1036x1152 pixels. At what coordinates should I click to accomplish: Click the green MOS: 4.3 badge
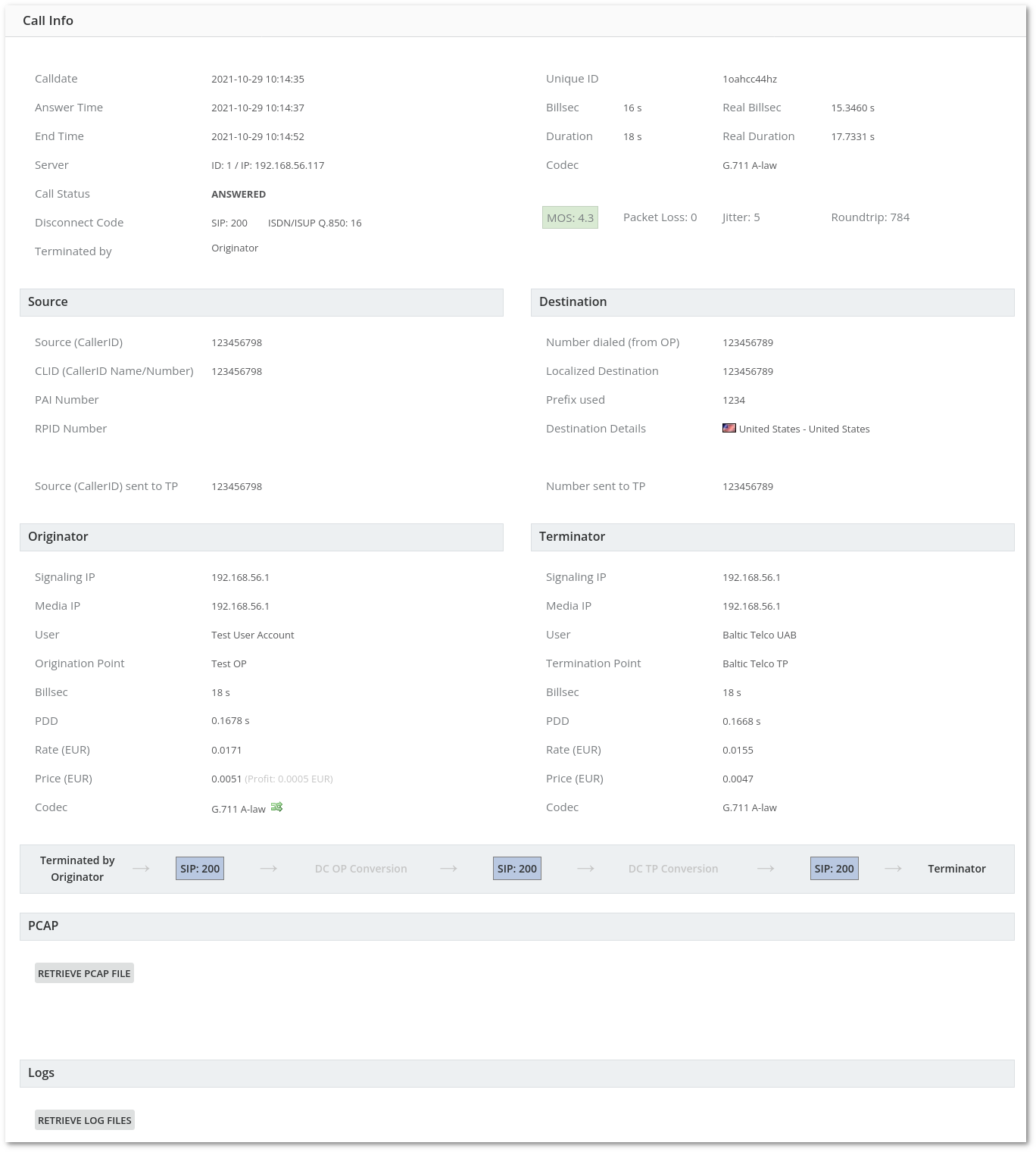tap(570, 217)
